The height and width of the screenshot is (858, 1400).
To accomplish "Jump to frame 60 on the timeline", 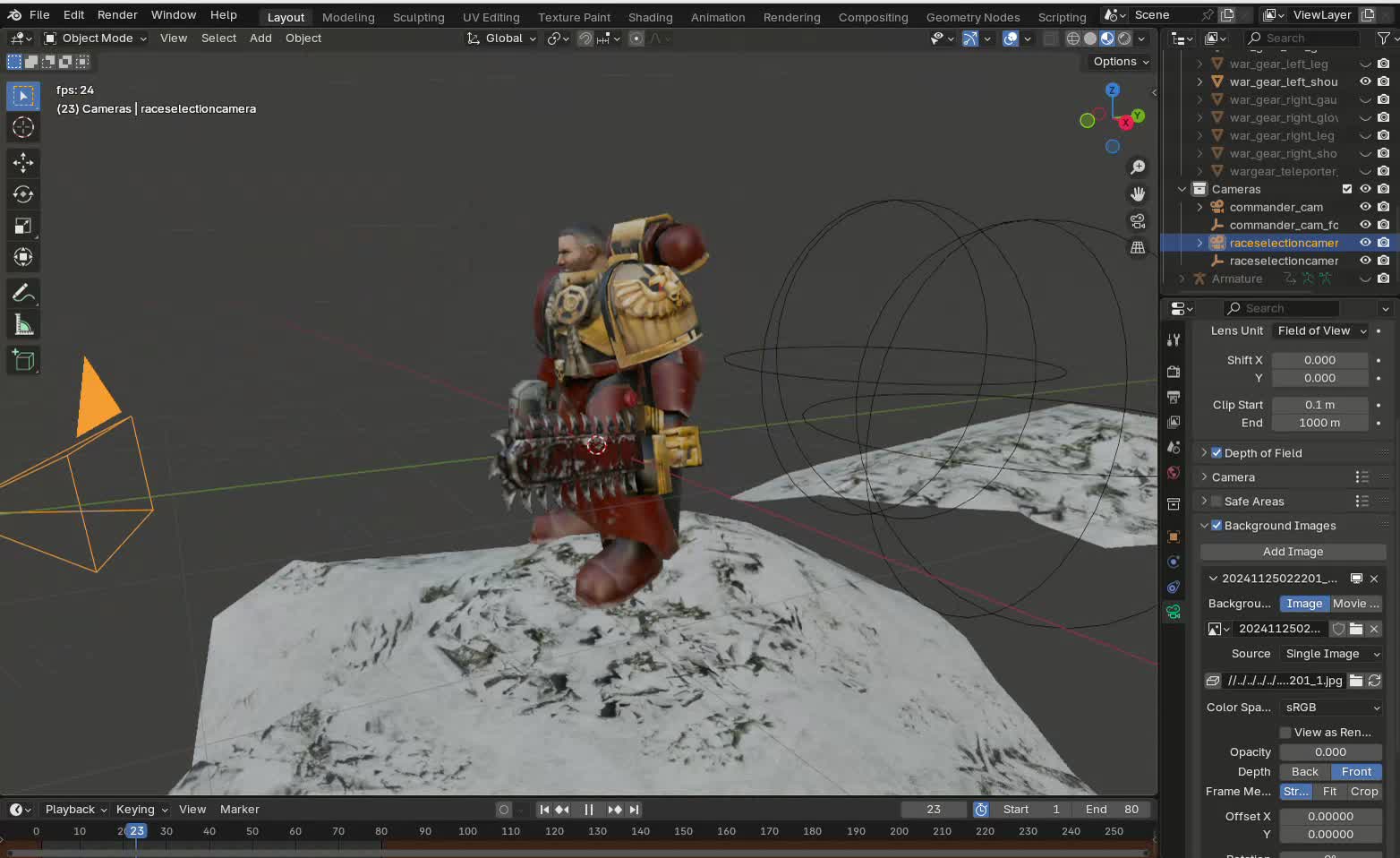I will tap(295, 831).
